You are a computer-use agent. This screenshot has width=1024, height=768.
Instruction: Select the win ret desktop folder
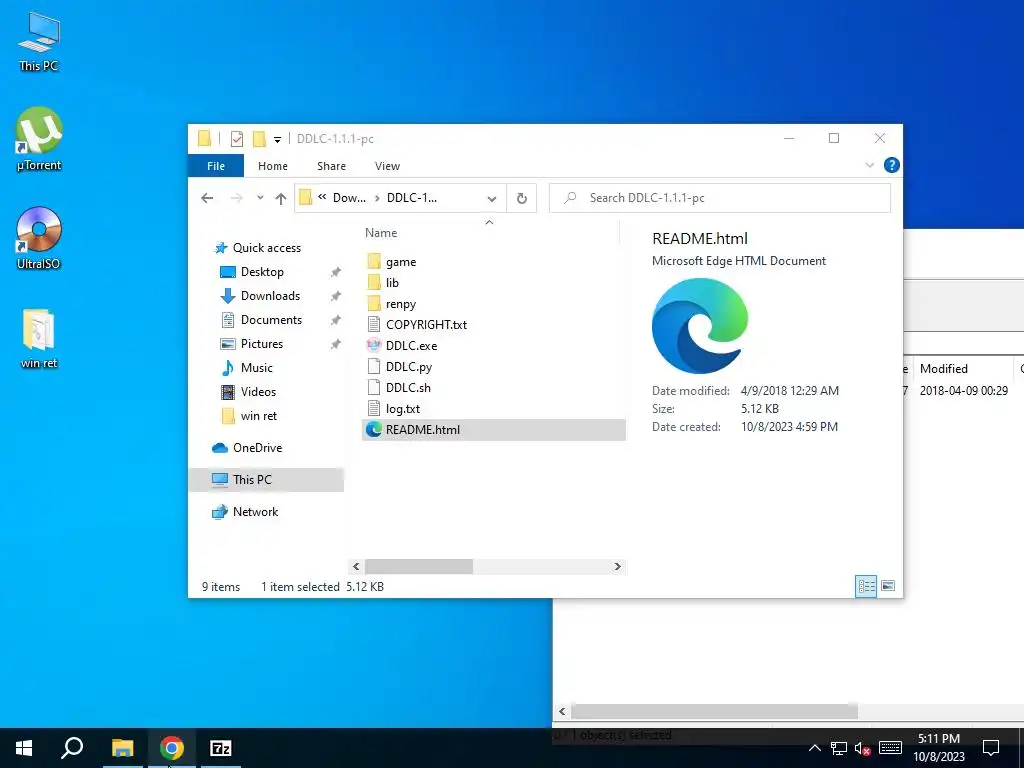tap(39, 338)
